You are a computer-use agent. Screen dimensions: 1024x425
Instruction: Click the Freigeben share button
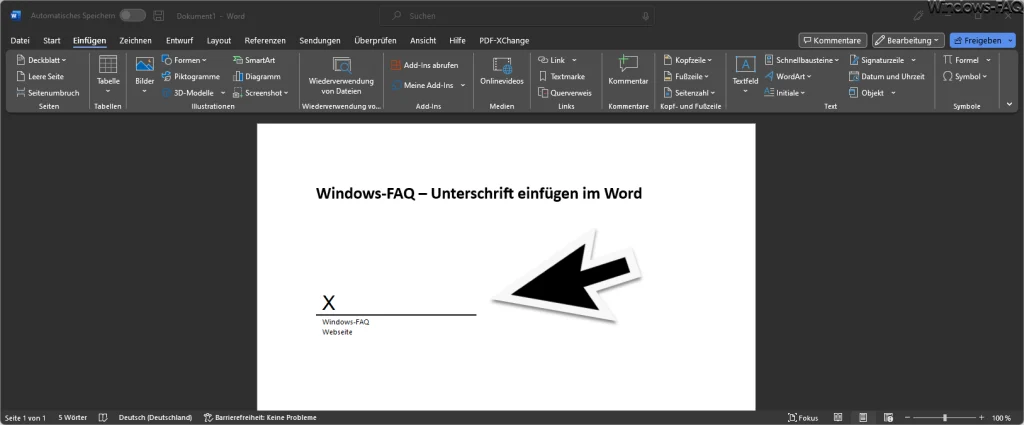977,40
